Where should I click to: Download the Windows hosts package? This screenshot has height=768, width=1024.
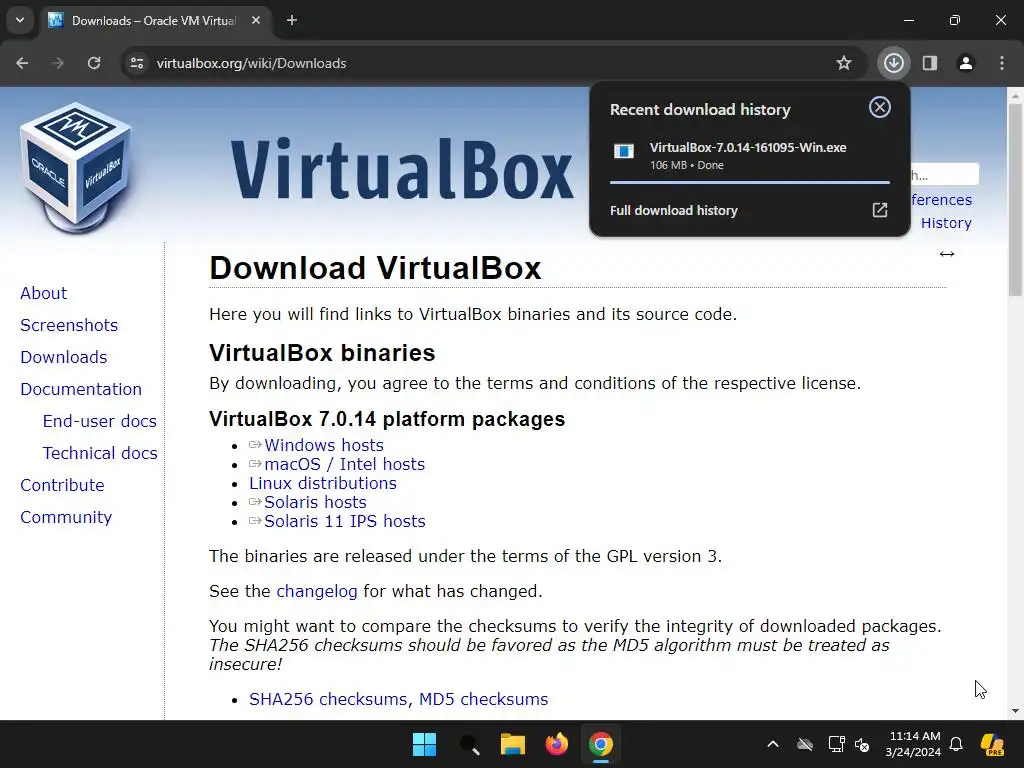tap(324, 445)
